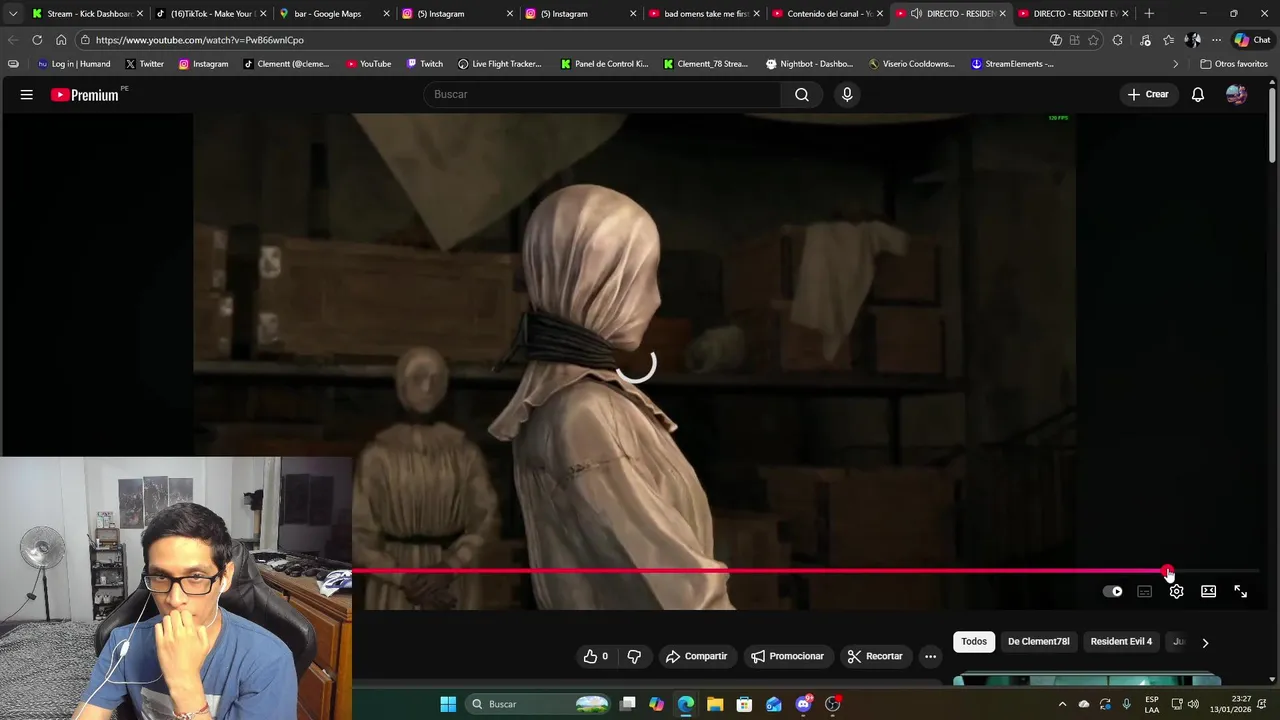This screenshot has width=1280, height=720.
Task: Open the Crear menu
Action: [1148, 94]
